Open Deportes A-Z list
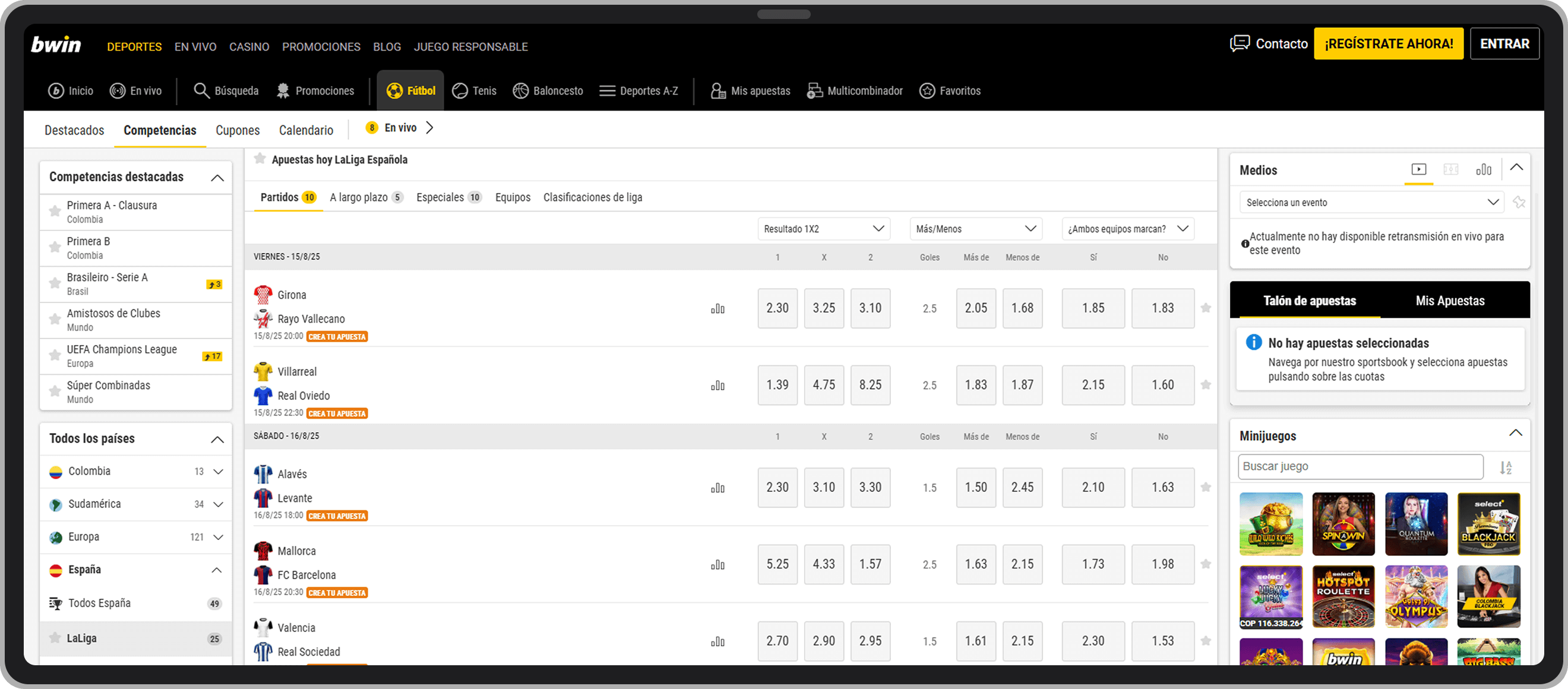1568x689 pixels. pyautogui.click(x=638, y=91)
